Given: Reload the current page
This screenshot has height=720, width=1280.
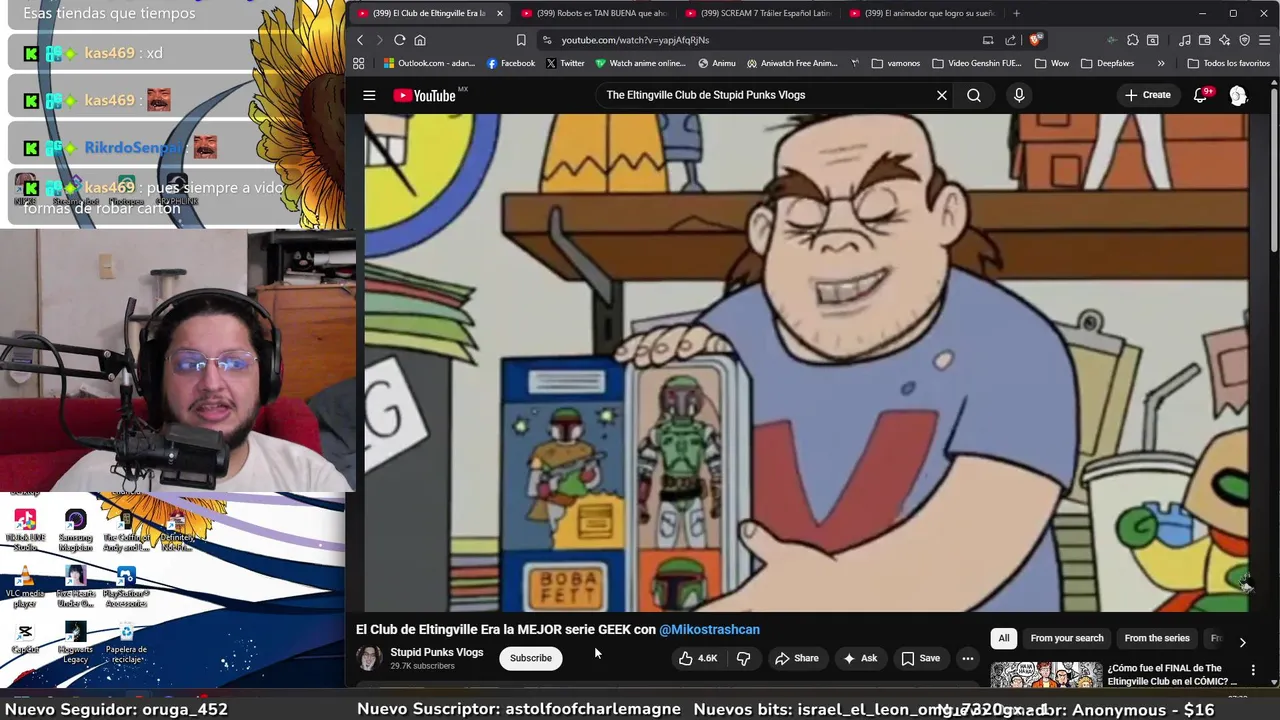Looking at the screenshot, I should click(399, 40).
